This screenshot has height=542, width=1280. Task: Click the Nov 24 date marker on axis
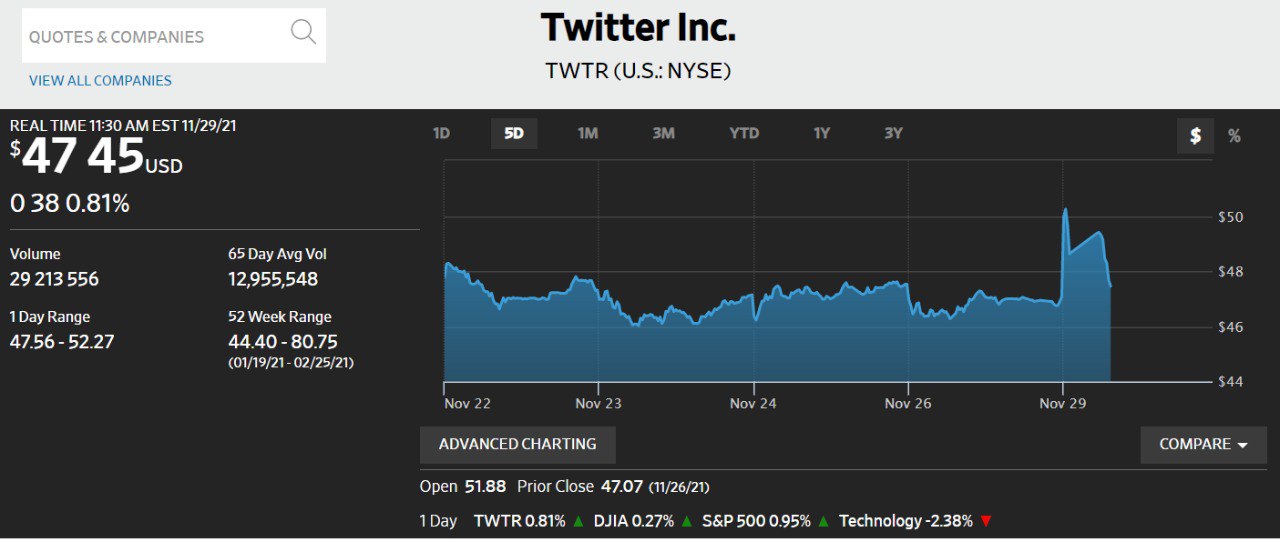(x=753, y=403)
